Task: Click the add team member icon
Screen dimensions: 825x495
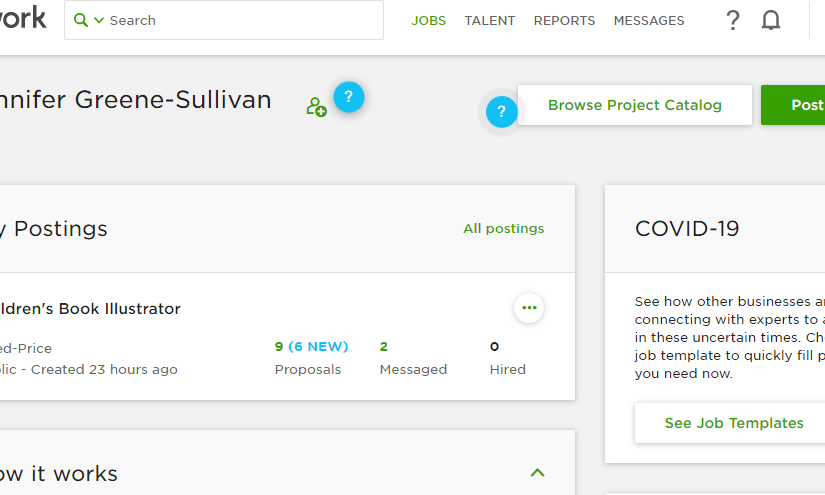Action: 316,107
